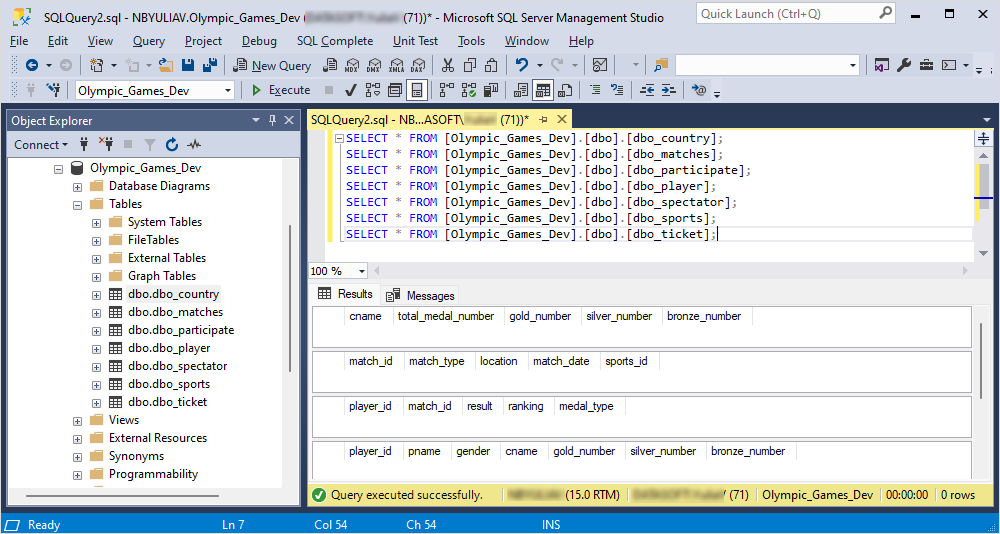Click the Parse checkmark icon
The height and width of the screenshot is (534, 1000).
tap(350, 90)
